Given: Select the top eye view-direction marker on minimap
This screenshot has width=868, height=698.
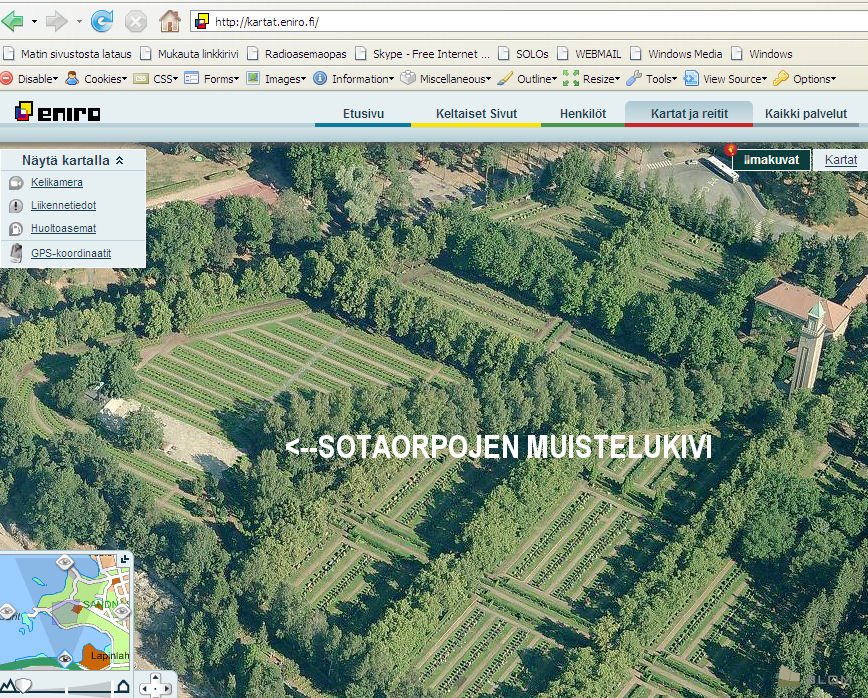Looking at the screenshot, I should (65, 563).
